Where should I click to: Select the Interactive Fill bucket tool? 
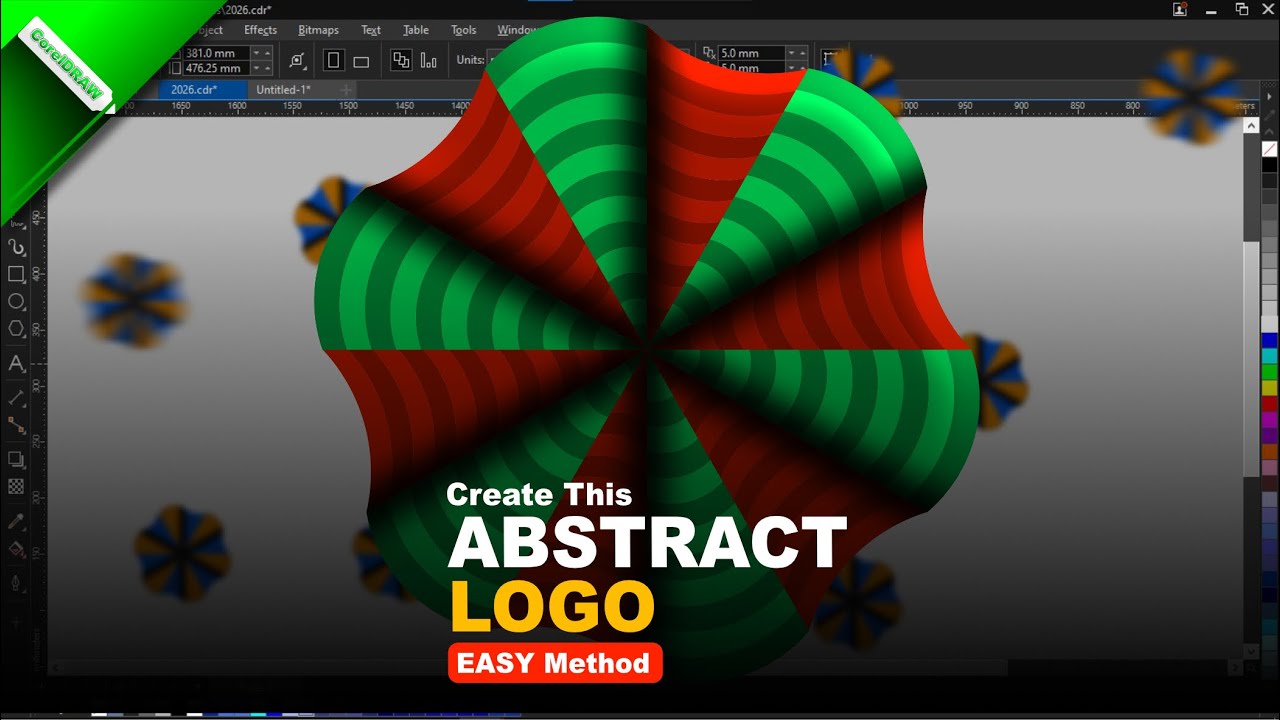tap(16, 549)
